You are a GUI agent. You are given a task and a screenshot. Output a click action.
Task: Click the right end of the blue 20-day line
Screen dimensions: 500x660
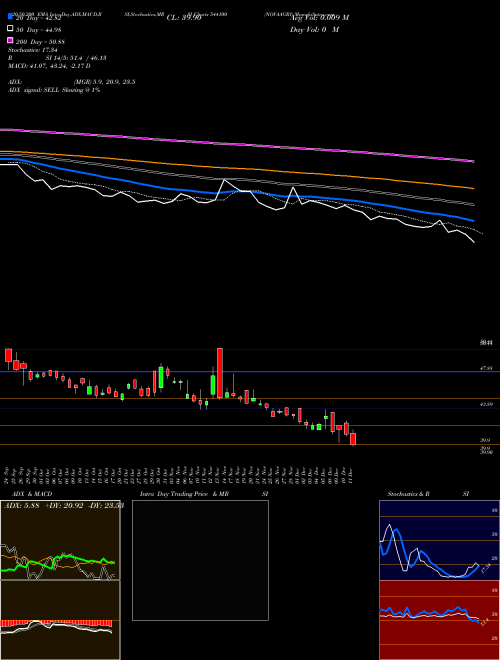pos(473,220)
